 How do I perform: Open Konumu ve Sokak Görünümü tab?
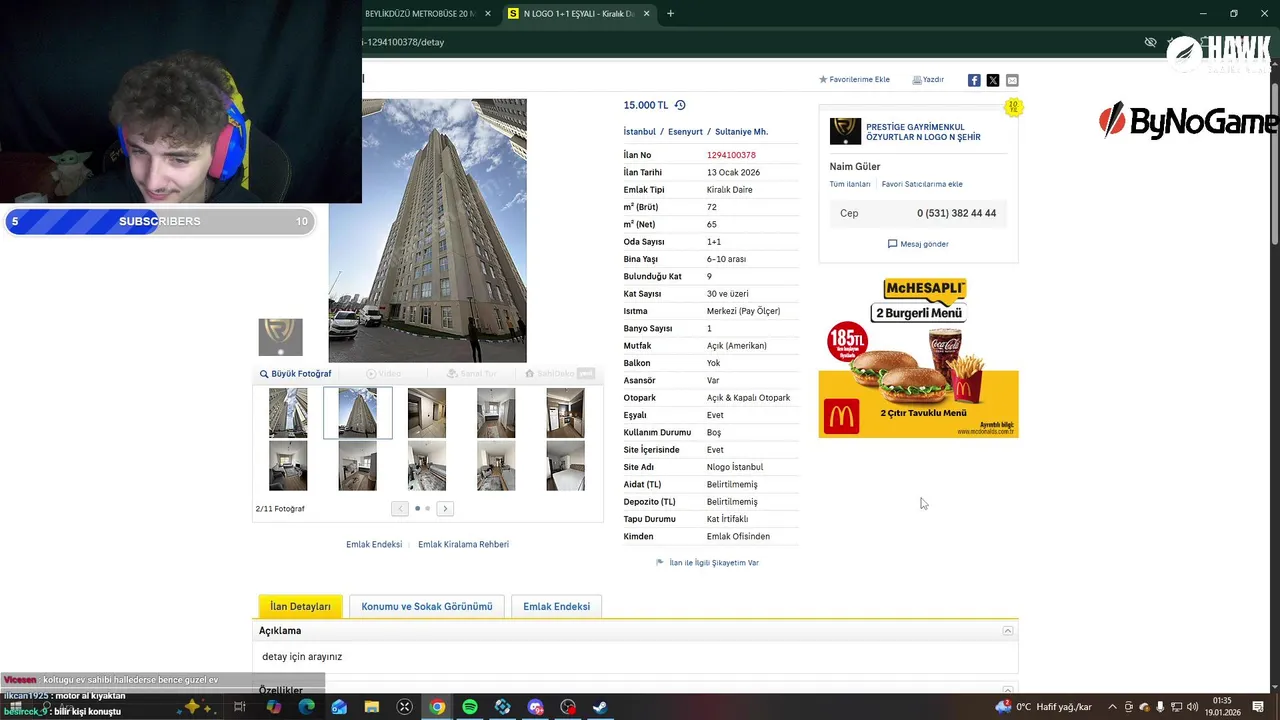click(427, 606)
